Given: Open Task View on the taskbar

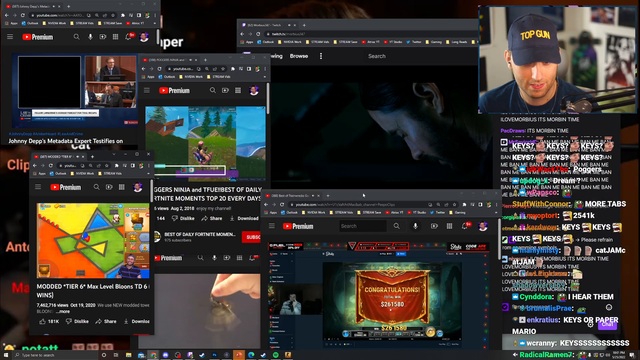Looking at the screenshot, I should pyautogui.click(x=116, y=355).
